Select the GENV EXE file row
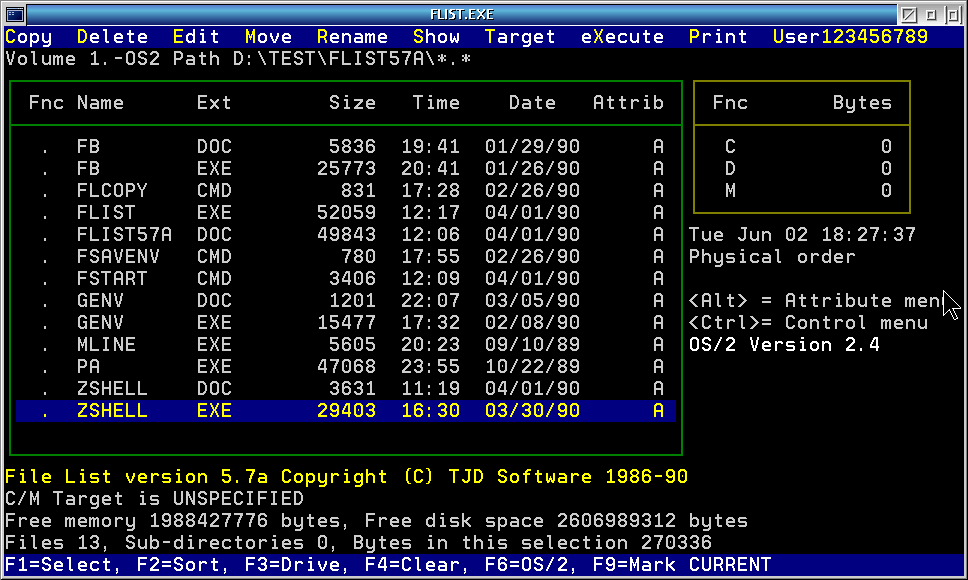Image resolution: width=968 pixels, height=580 pixels. point(346,323)
